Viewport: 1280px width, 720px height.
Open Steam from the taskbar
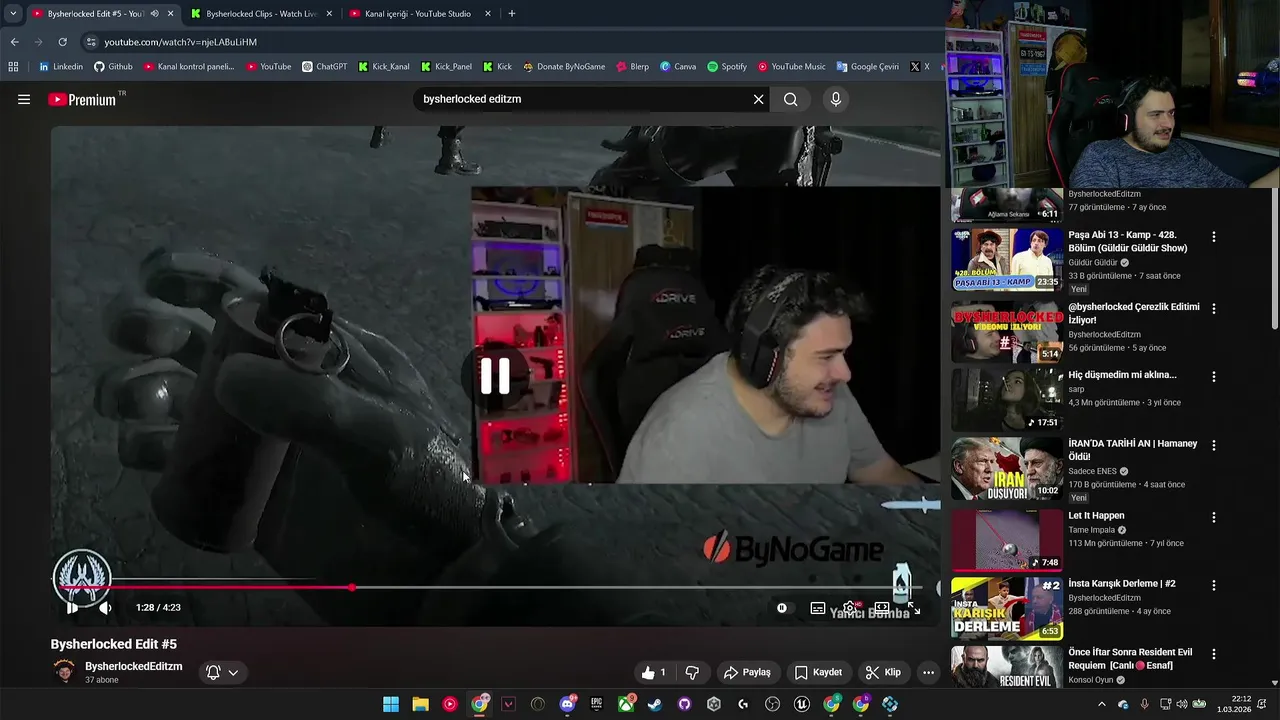655,704
